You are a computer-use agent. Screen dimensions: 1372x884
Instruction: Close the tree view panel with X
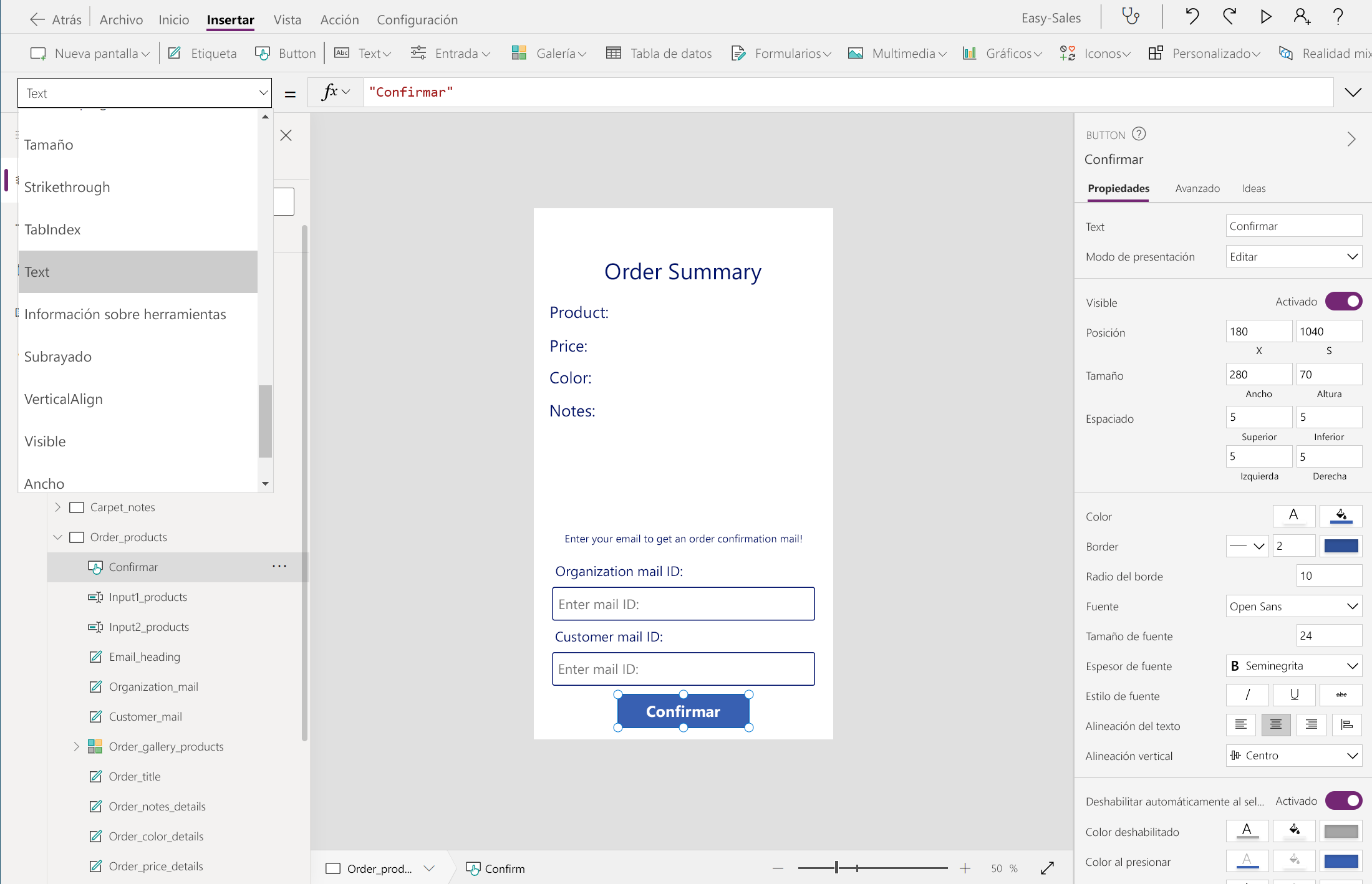[286, 135]
